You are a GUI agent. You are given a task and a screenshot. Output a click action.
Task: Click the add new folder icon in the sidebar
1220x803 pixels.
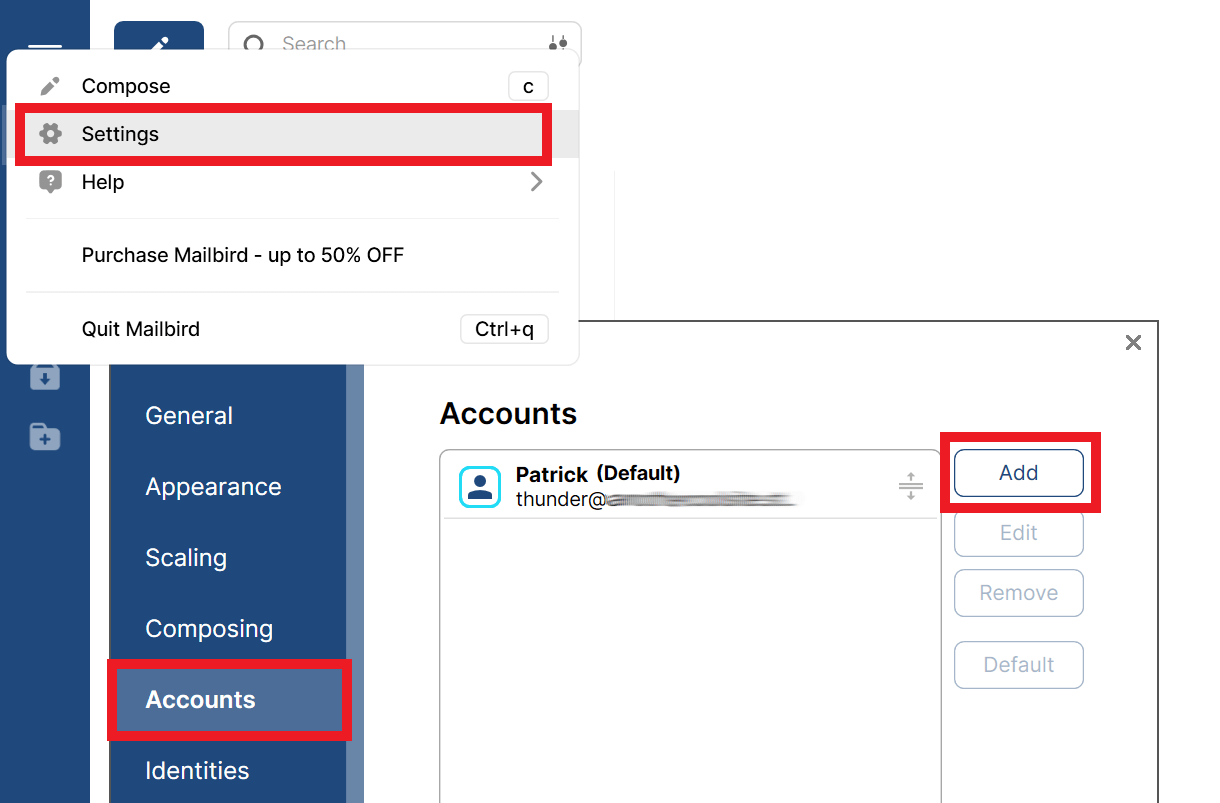pos(44,436)
